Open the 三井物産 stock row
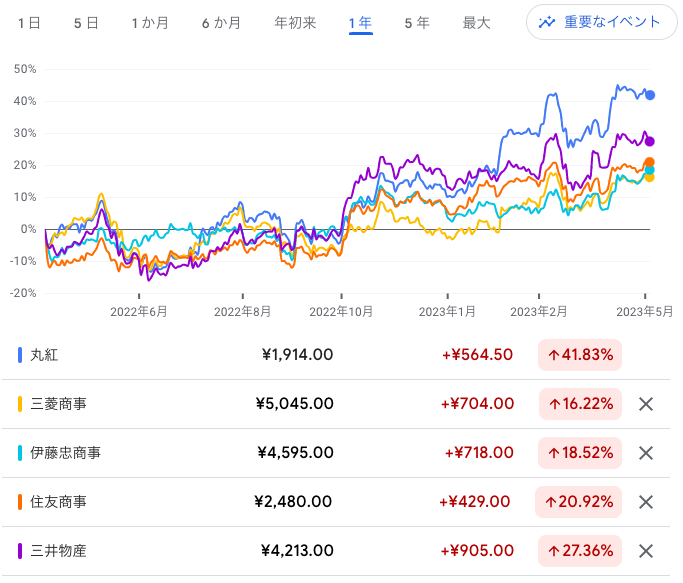Viewport: 683px width, 583px height. tap(336, 551)
